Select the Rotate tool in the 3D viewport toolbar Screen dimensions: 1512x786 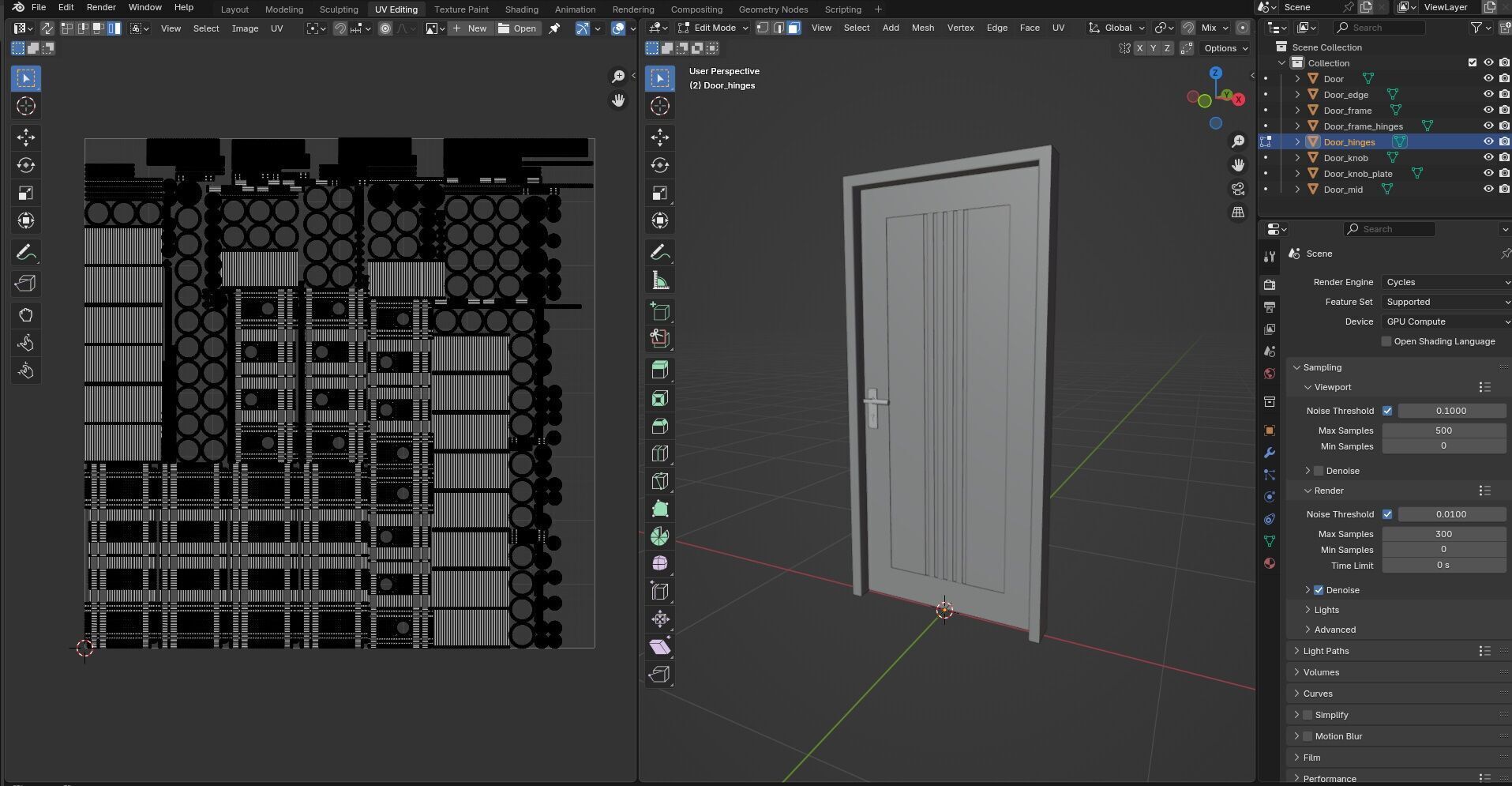tap(660, 165)
